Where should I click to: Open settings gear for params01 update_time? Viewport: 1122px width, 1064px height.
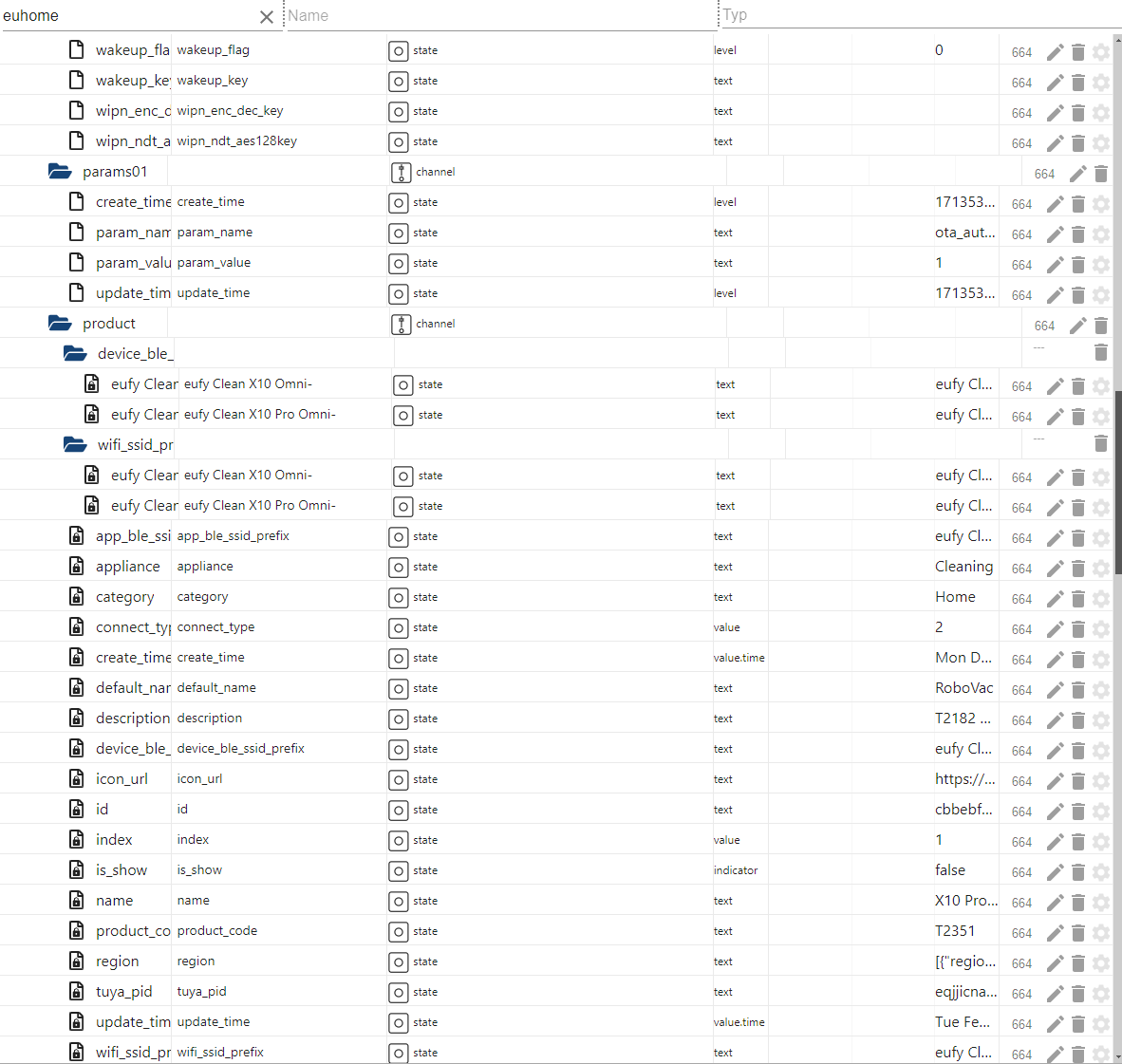point(1101,295)
